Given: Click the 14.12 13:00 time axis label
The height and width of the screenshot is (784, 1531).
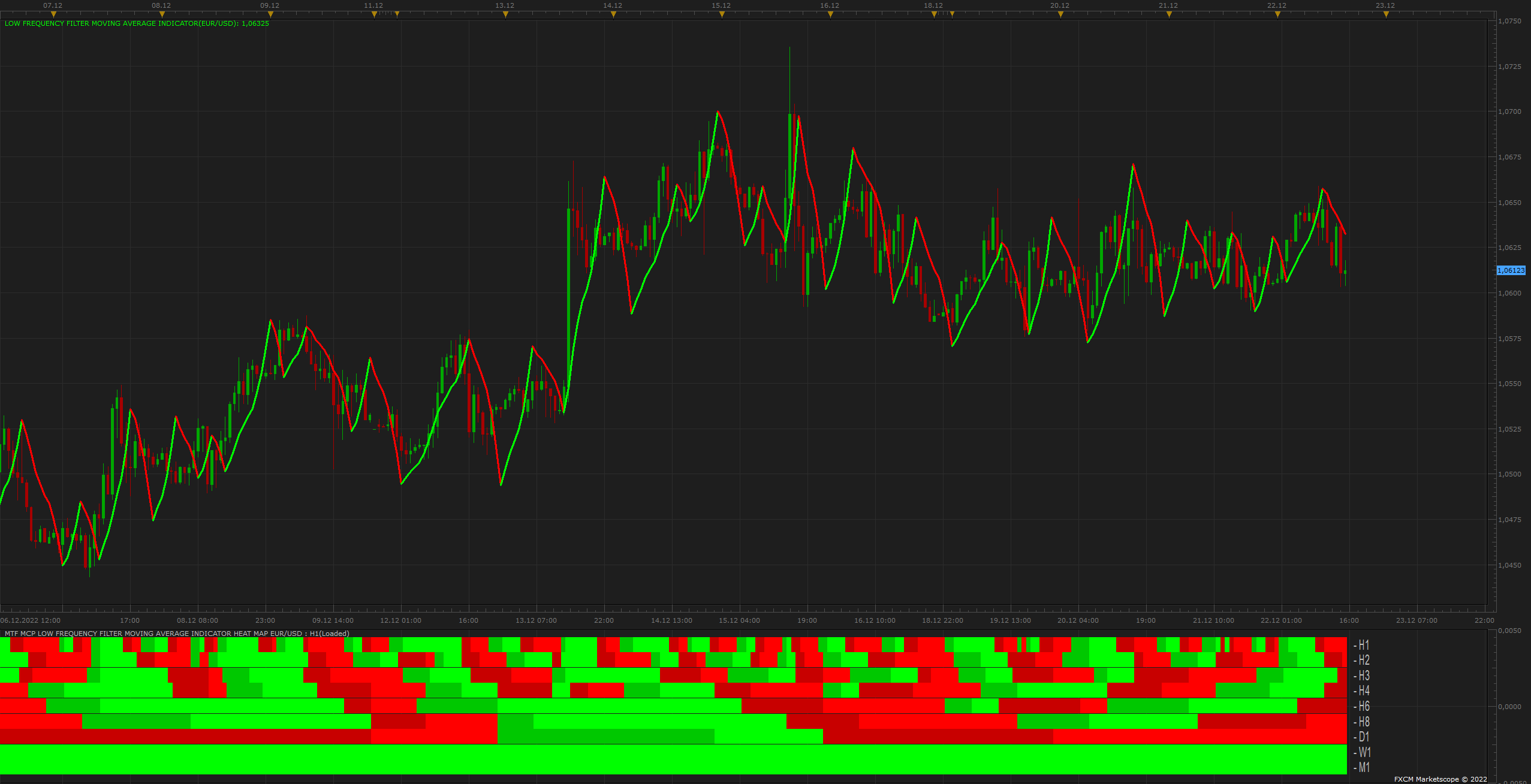Looking at the screenshot, I should (x=671, y=620).
